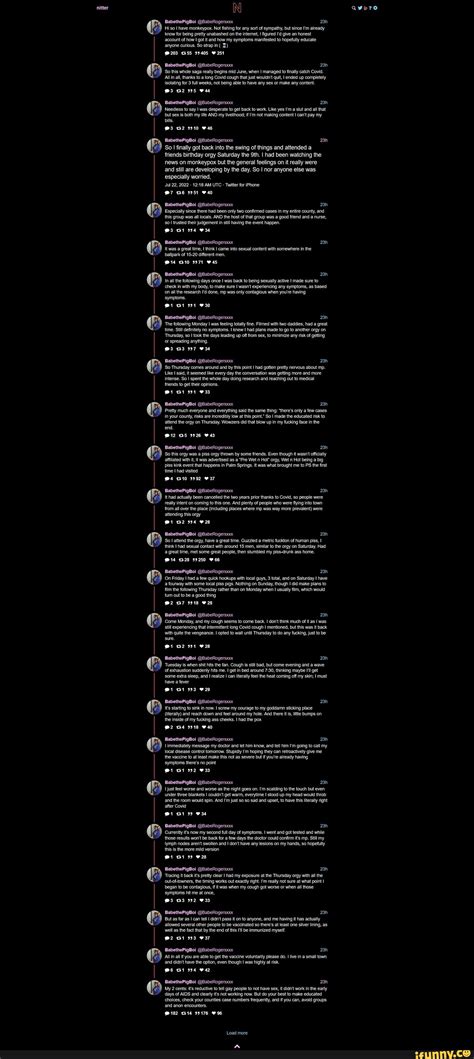Open BabethePigBoi profile name on first tweet
The image size is (474, 1059).
pos(179,21)
